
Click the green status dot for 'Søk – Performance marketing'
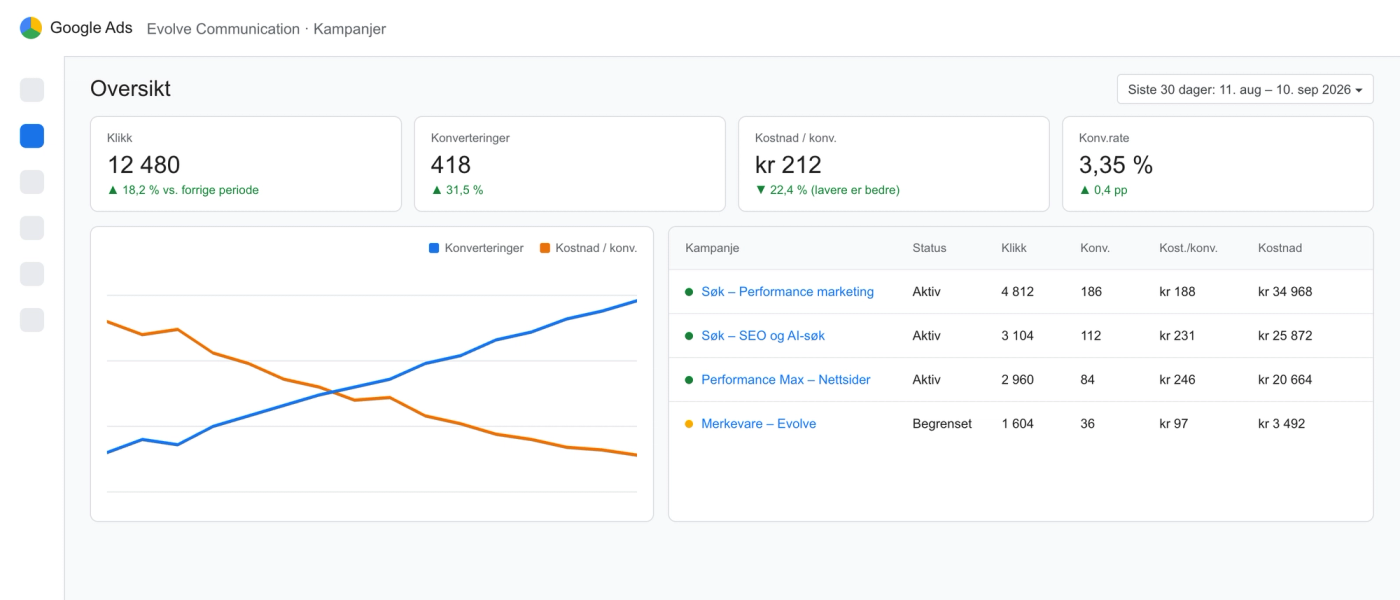[689, 292]
